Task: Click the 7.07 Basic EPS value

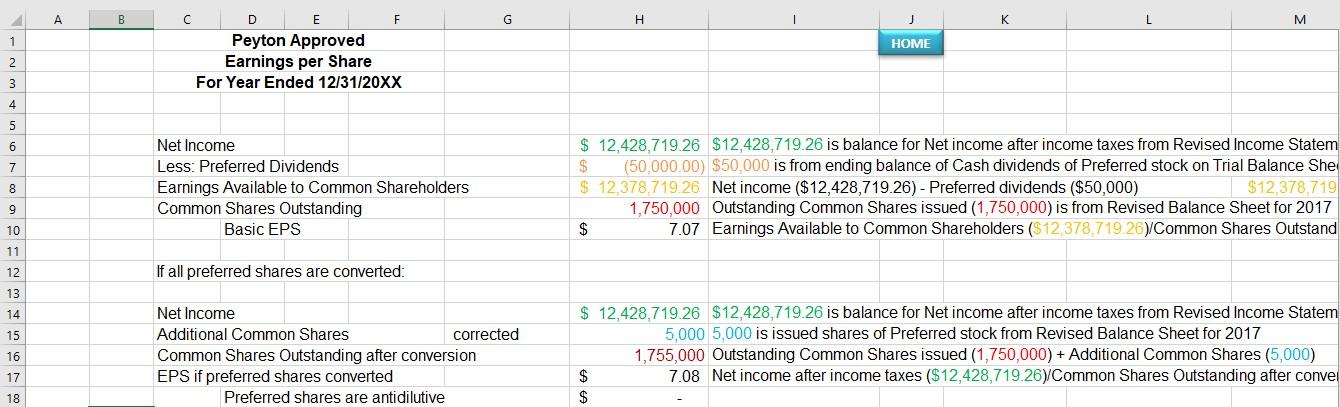Action: click(684, 230)
